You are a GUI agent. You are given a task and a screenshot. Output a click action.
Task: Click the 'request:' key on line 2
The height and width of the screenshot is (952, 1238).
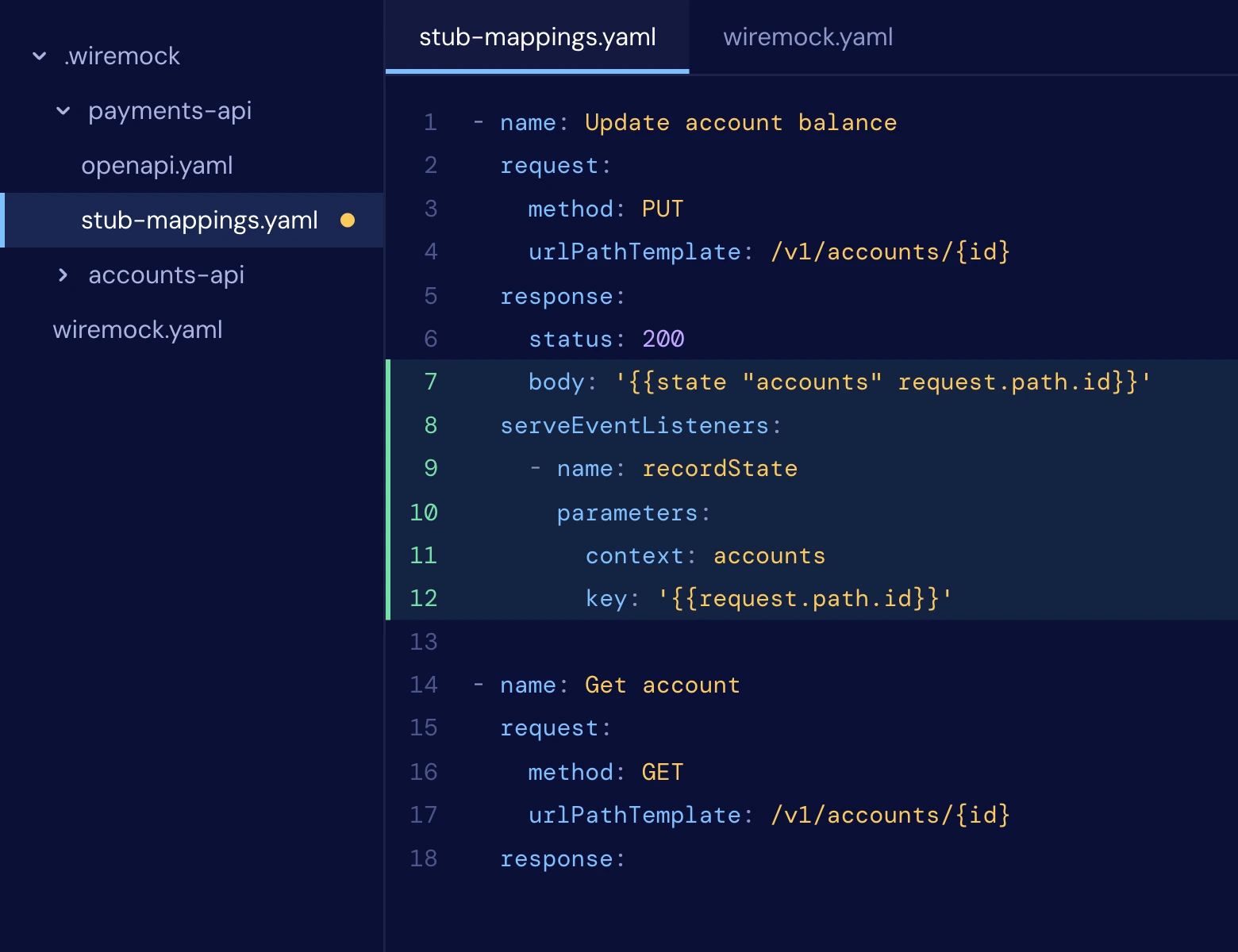pos(556,166)
